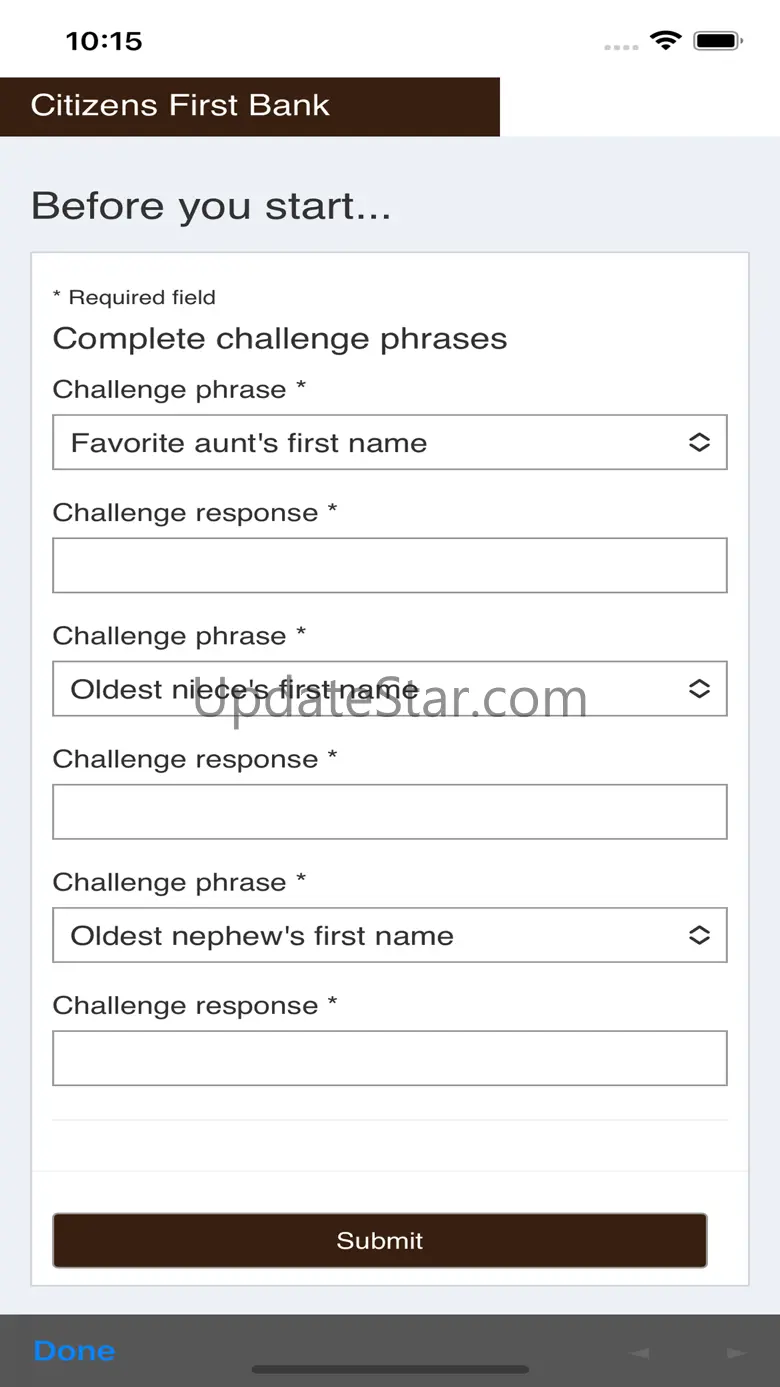Screen dimensions: 780x1387
Task: Tap Done in the keyboard toolbar
Action: pos(75,1350)
